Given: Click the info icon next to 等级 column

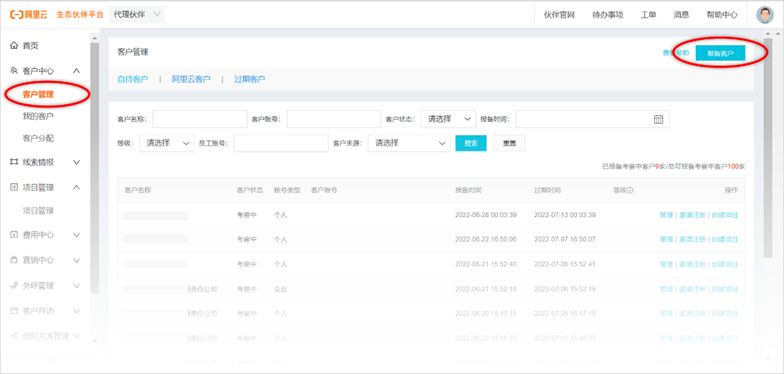Looking at the screenshot, I should coord(630,190).
